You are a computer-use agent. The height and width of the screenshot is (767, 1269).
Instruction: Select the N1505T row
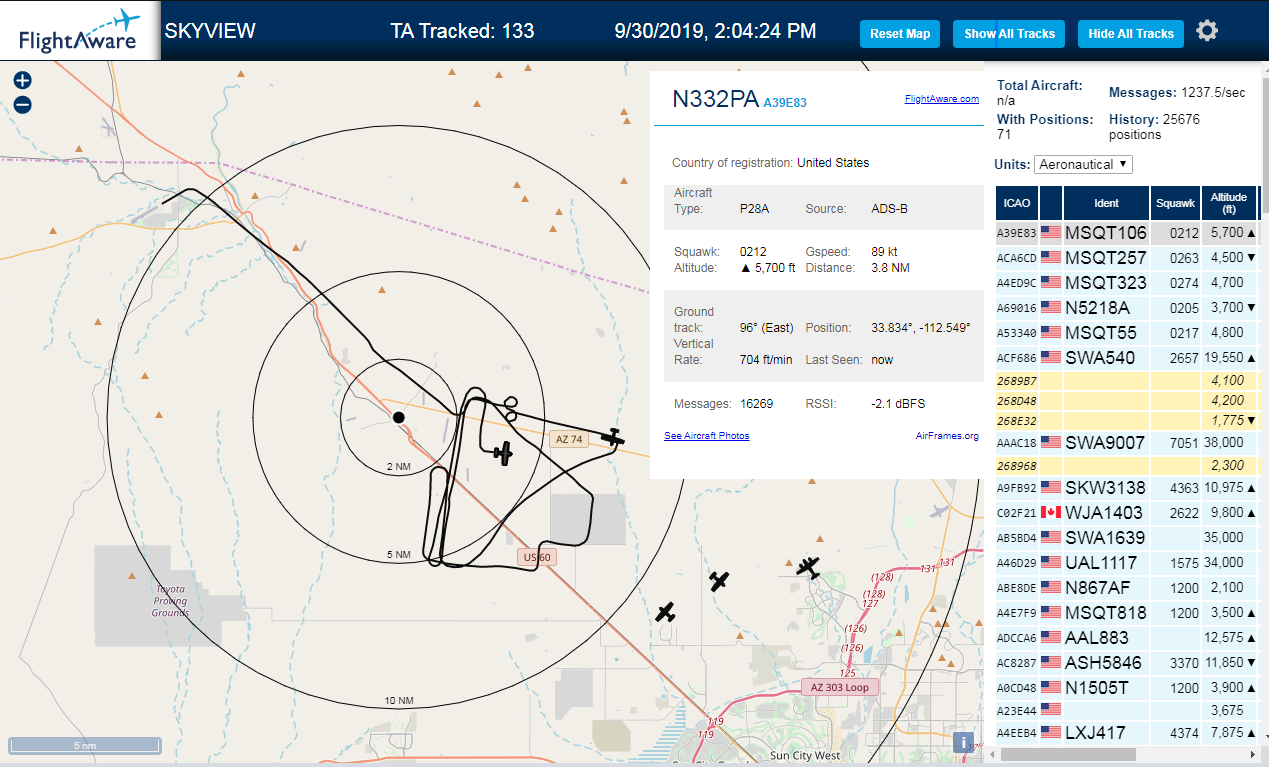pos(1126,688)
